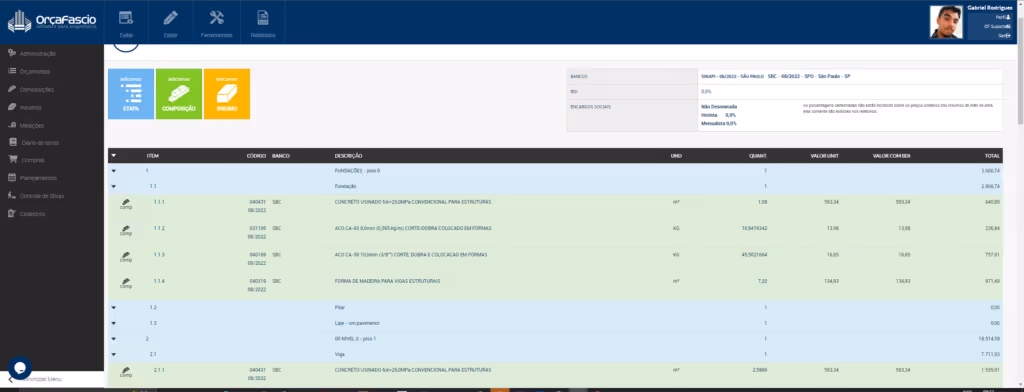Viewport: 1024px width, 392px height.
Task: Click Gabriel Rodrigues profile photo
Action: [946, 22]
